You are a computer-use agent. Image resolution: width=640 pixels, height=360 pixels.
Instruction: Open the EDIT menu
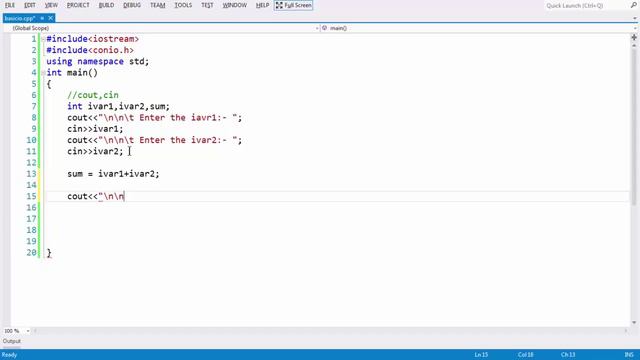pos(30,5)
